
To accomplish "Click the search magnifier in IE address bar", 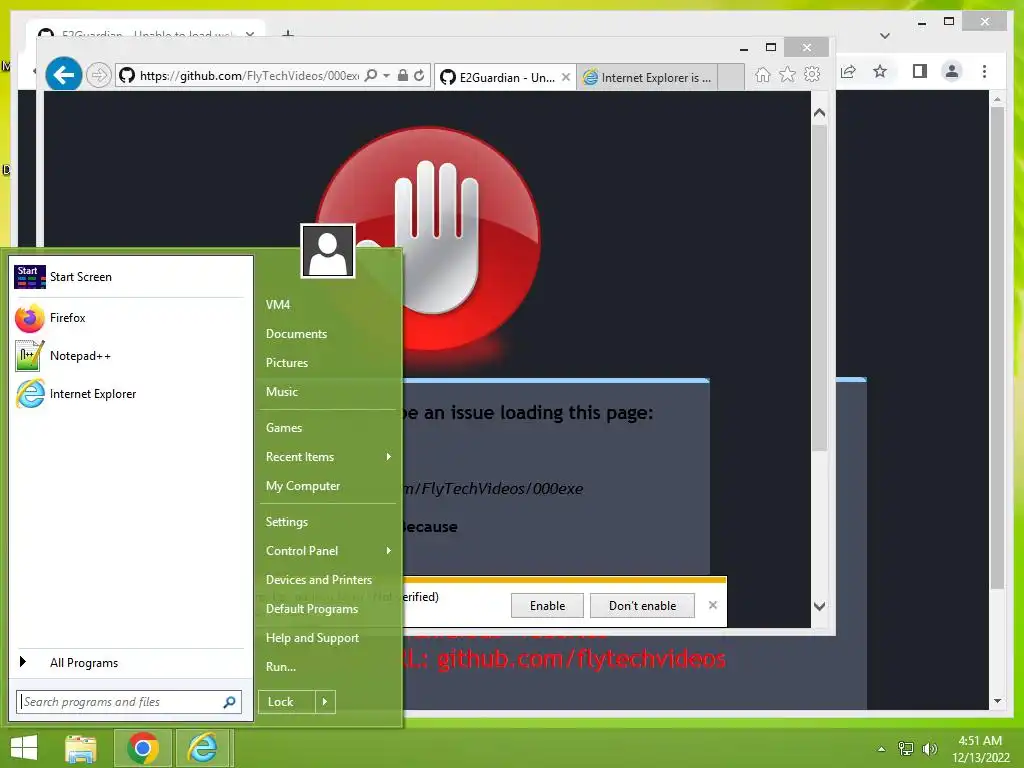I will 370,76.
